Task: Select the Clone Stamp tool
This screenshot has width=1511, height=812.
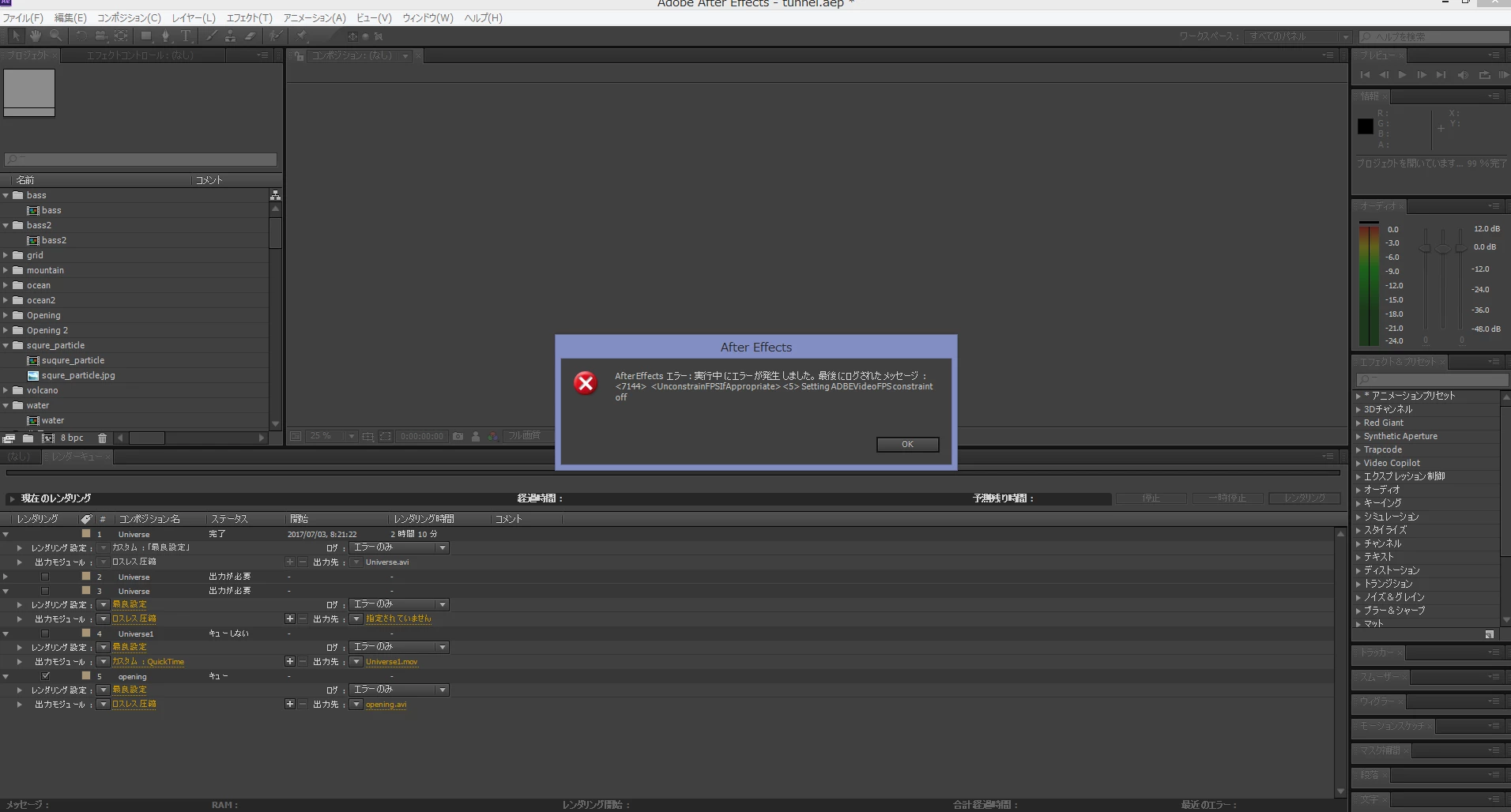Action: pos(230,36)
